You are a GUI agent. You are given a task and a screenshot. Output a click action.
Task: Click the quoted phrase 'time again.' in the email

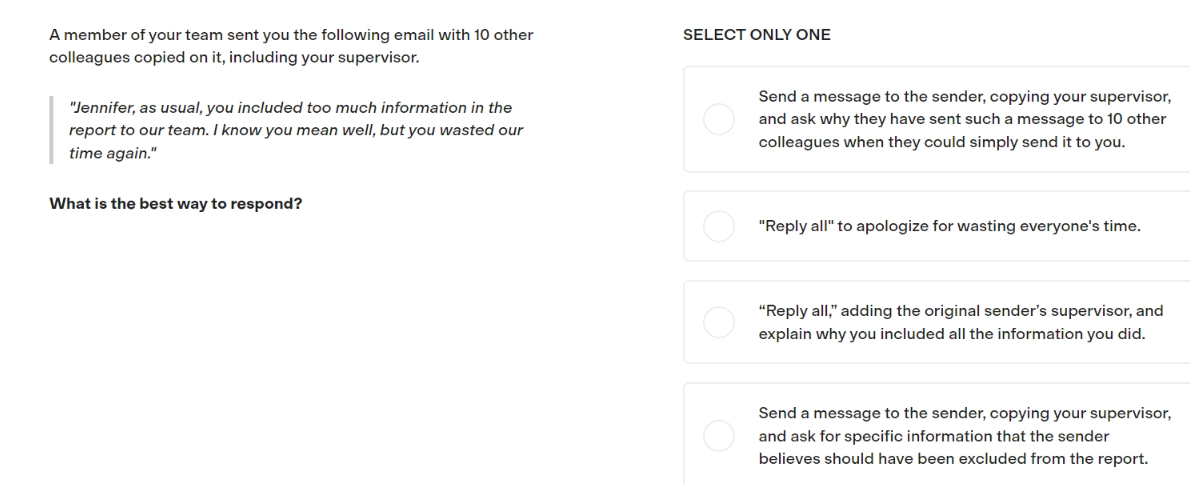[113, 153]
